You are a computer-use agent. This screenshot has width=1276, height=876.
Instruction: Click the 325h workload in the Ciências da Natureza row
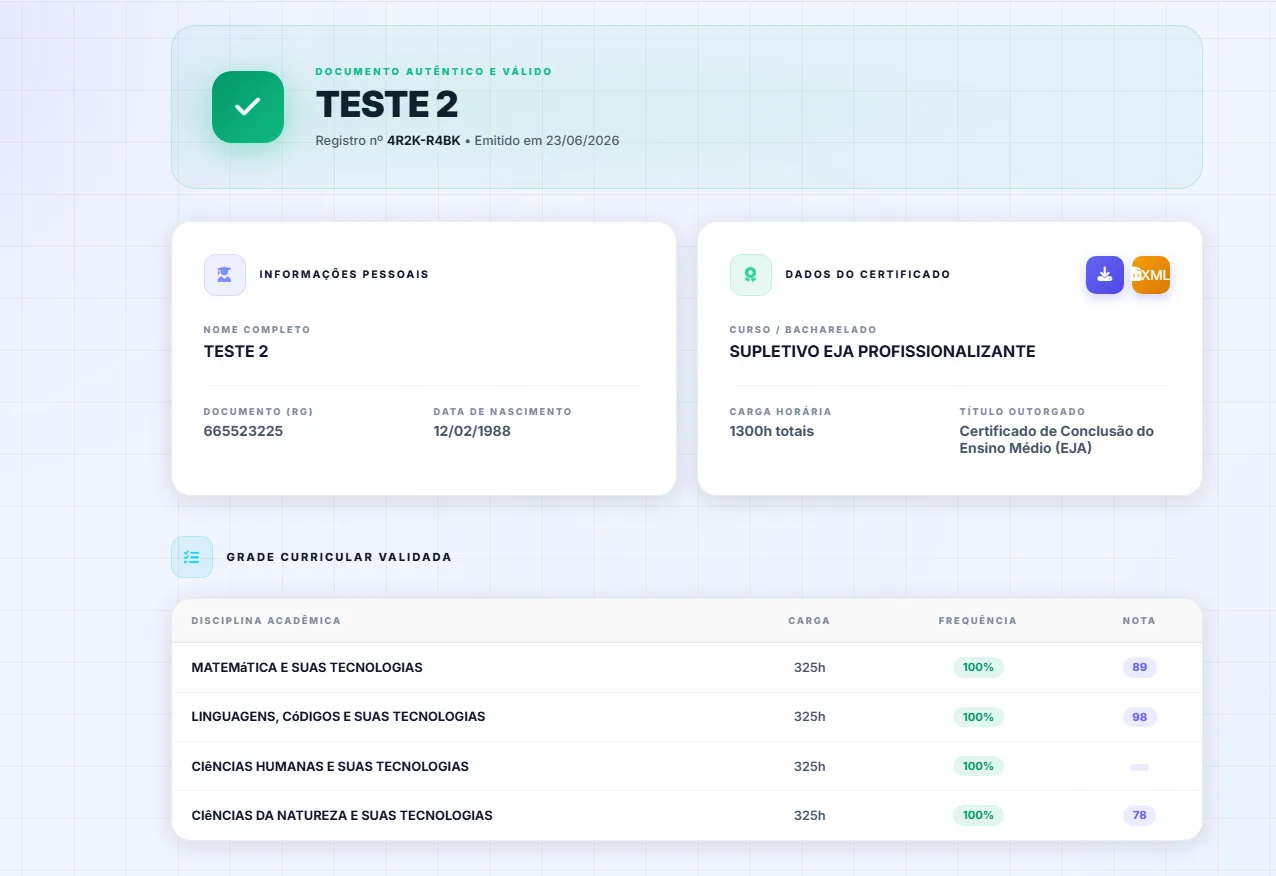pos(810,816)
